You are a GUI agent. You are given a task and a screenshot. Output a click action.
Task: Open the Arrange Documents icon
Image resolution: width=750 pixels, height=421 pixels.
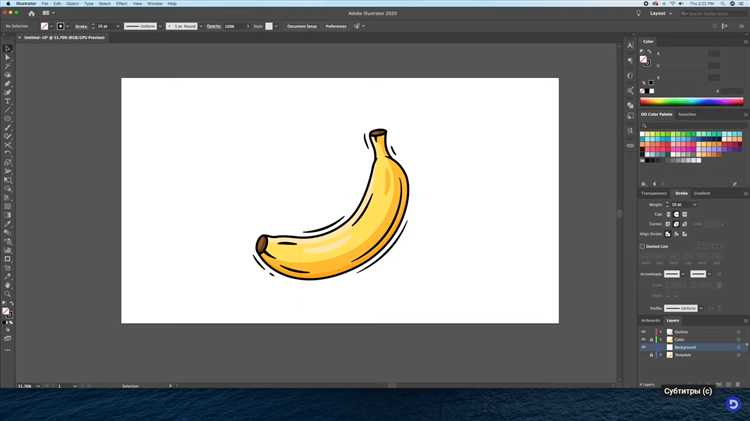[x=46, y=13]
